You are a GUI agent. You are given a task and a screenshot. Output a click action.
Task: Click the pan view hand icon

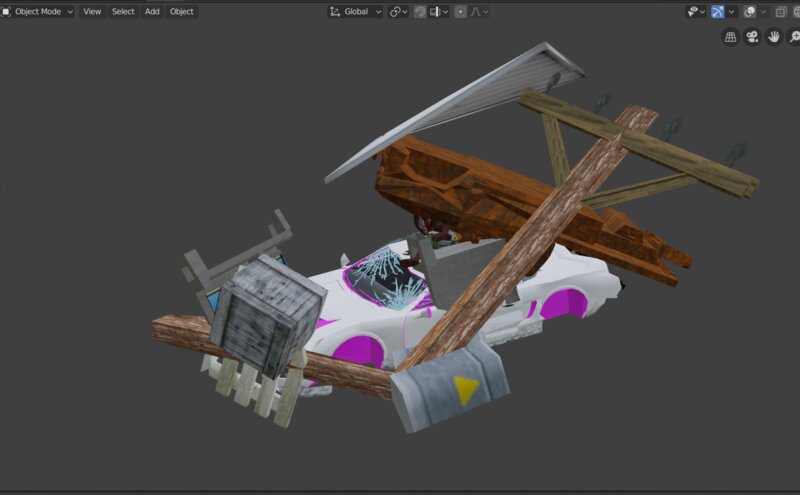[x=774, y=37]
